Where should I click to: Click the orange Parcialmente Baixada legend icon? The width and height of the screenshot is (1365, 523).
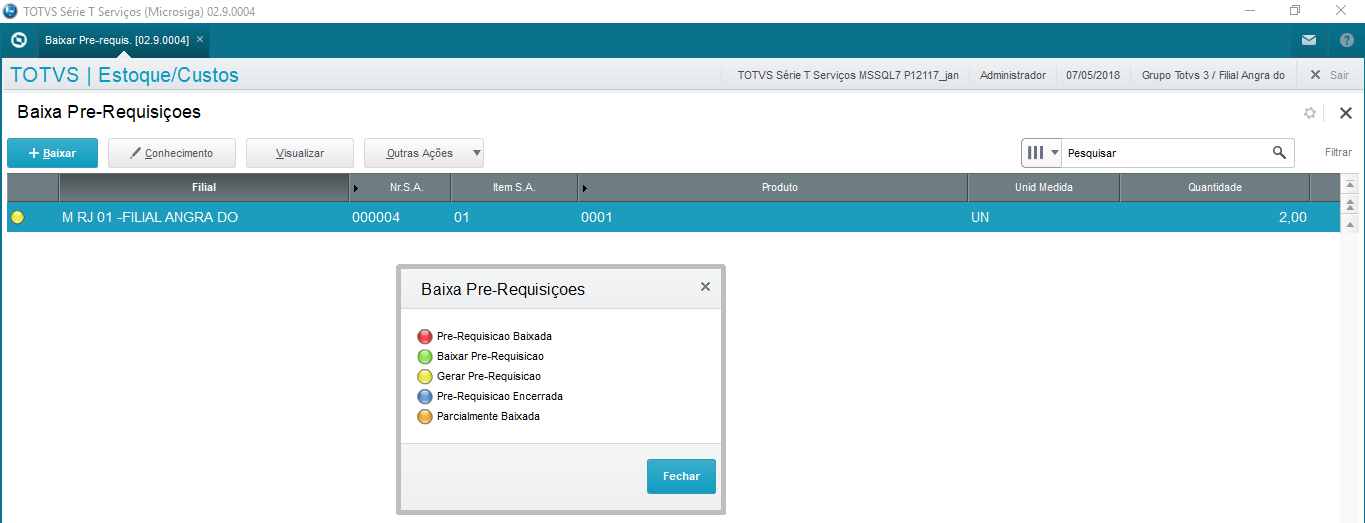point(425,417)
